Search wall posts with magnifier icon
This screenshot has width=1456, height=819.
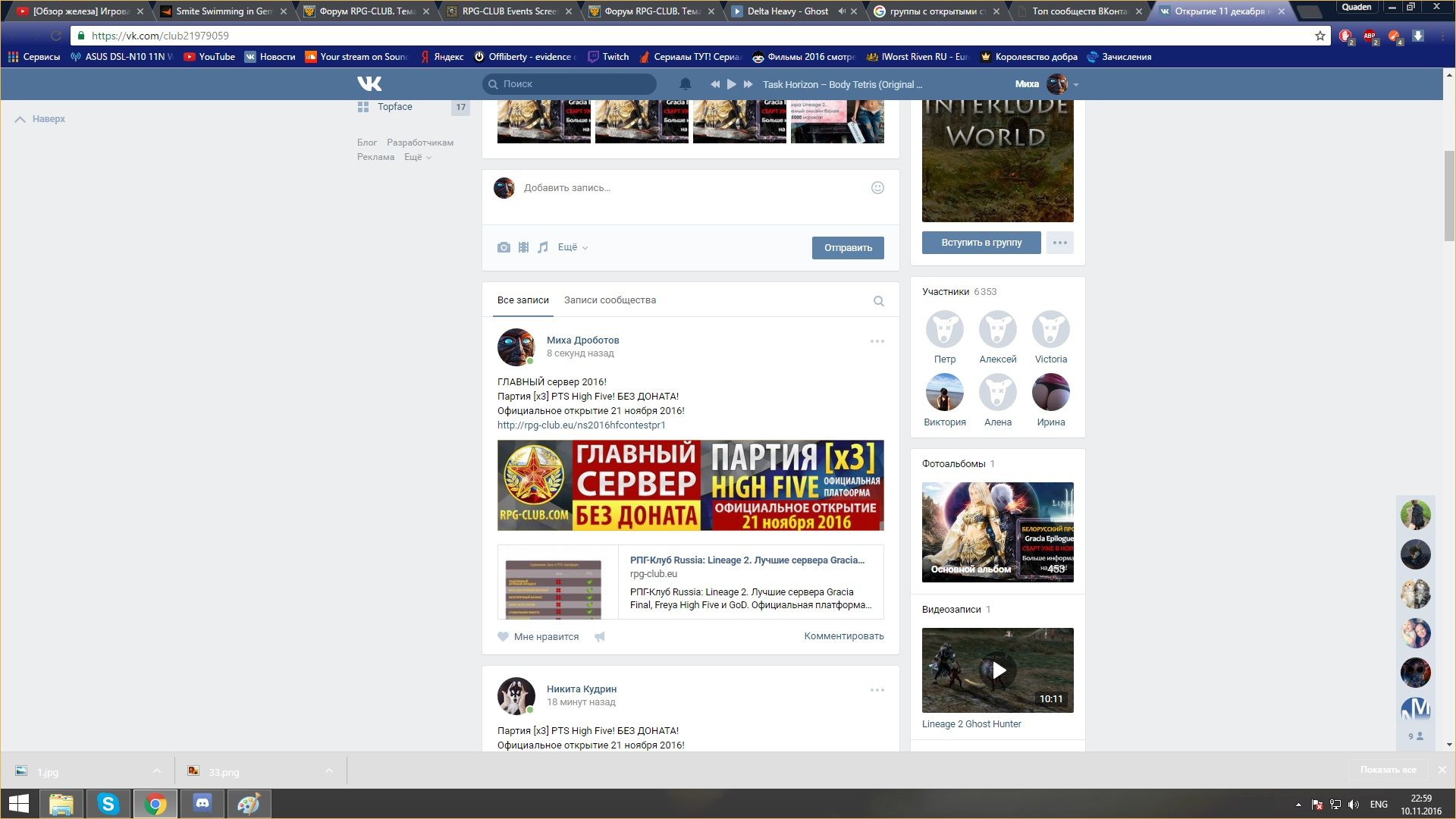878,301
